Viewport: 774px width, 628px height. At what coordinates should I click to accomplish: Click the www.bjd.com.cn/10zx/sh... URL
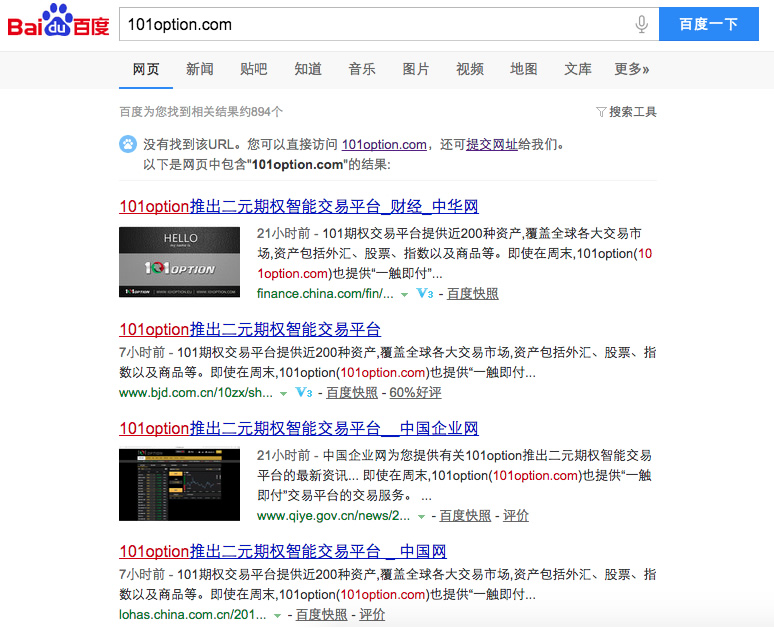pos(196,393)
